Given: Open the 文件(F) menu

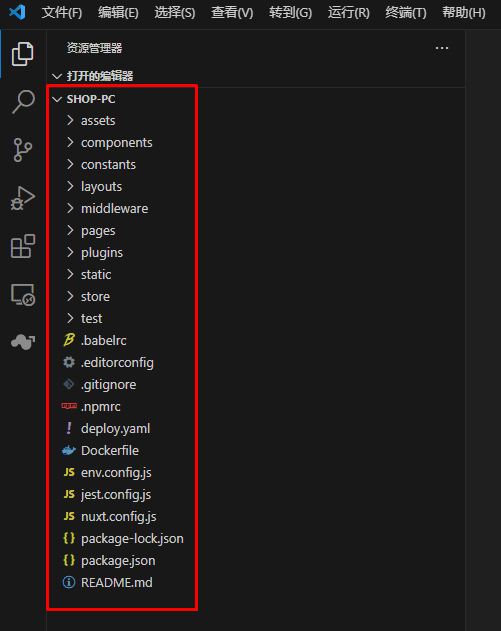Looking at the screenshot, I should [x=62, y=13].
